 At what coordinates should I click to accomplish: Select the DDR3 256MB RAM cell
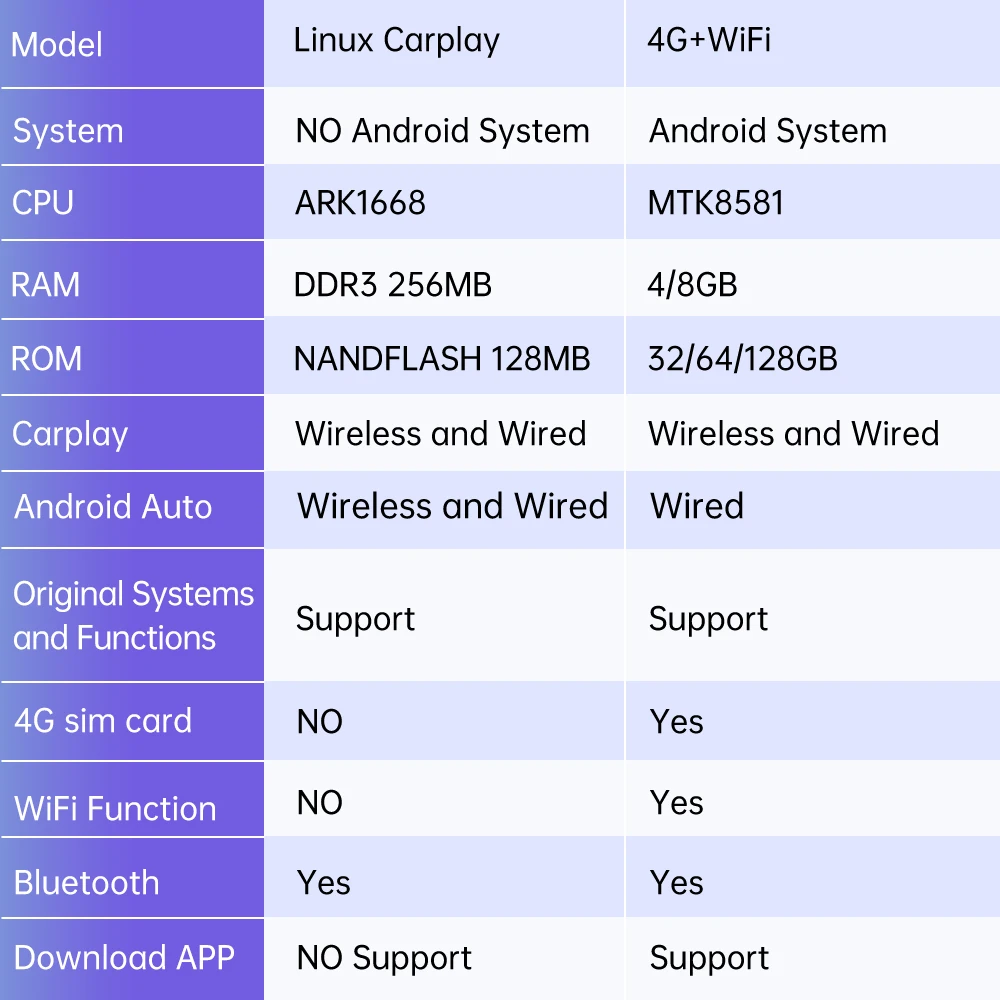pyautogui.click(x=393, y=285)
